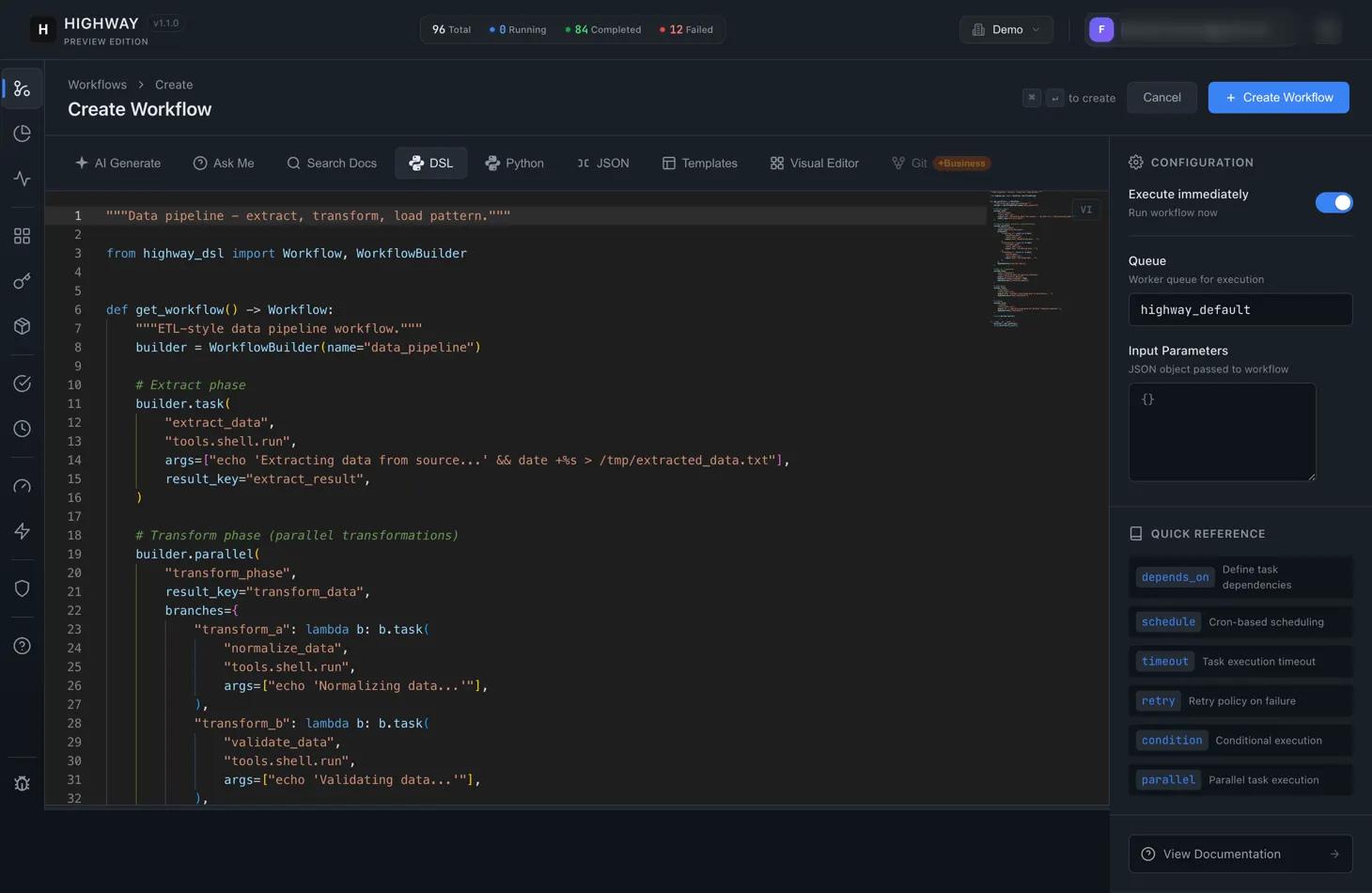Open the gauge speedometer sidebar icon

[x=22, y=486]
